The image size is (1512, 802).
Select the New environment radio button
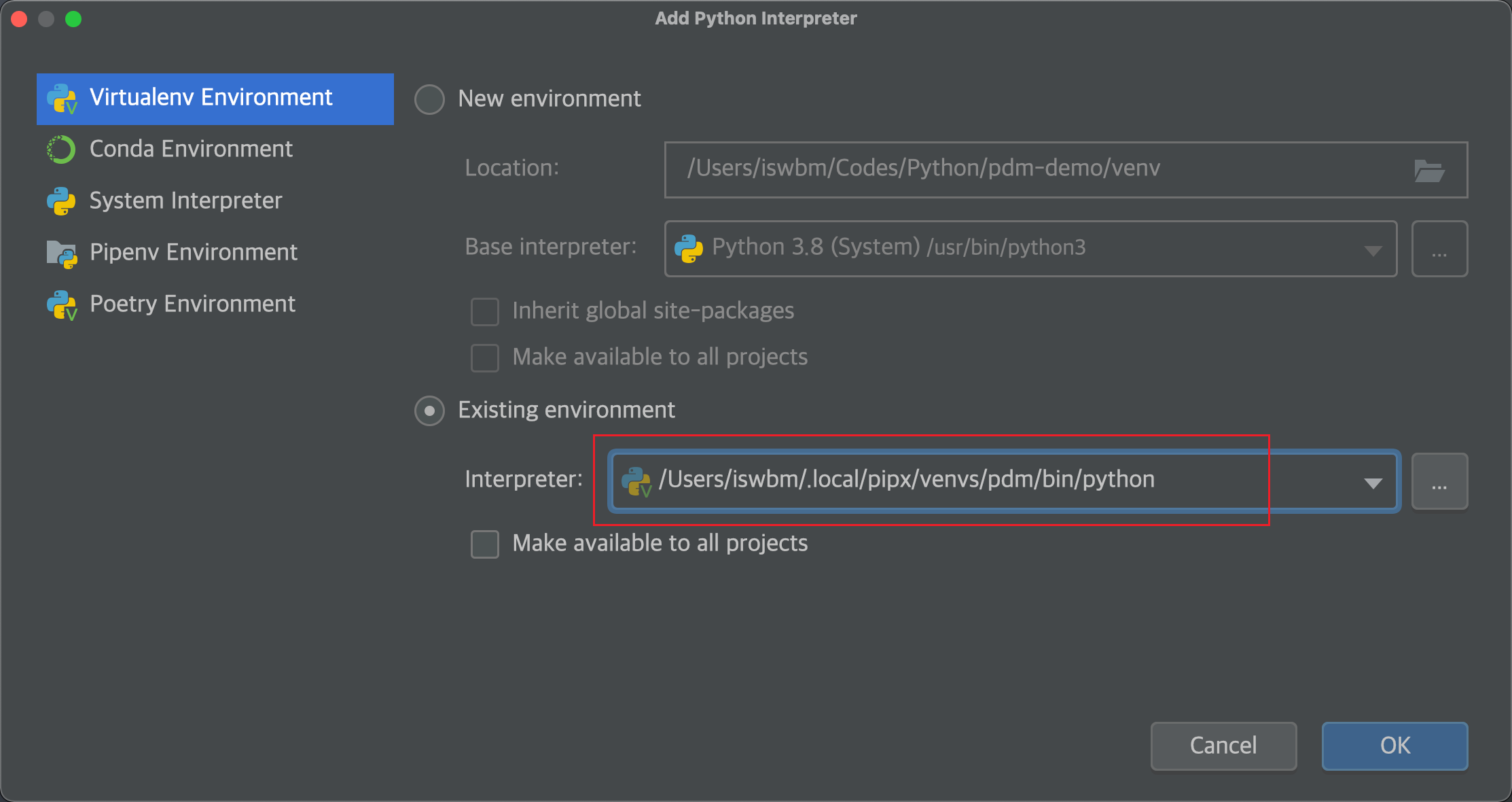click(429, 99)
